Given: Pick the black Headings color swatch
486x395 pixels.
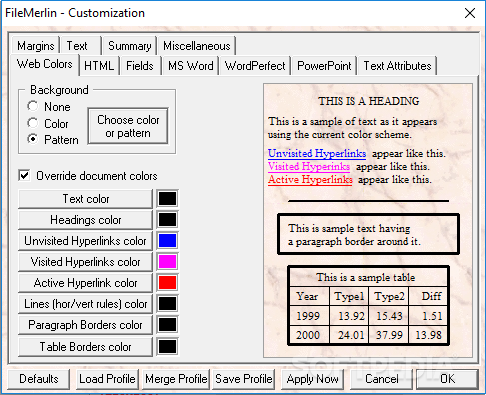Looking at the screenshot, I should pyautogui.click(x=167, y=220).
